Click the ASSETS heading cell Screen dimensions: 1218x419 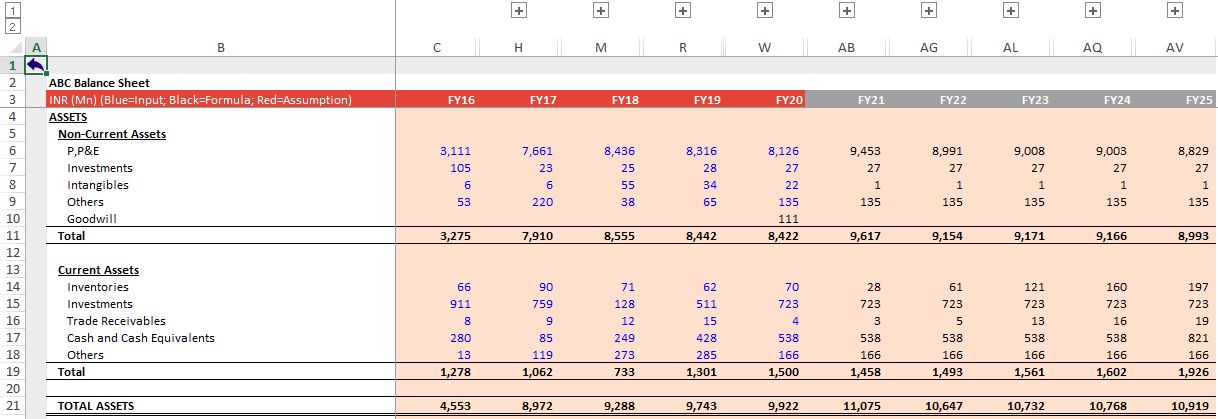[67, 117]
